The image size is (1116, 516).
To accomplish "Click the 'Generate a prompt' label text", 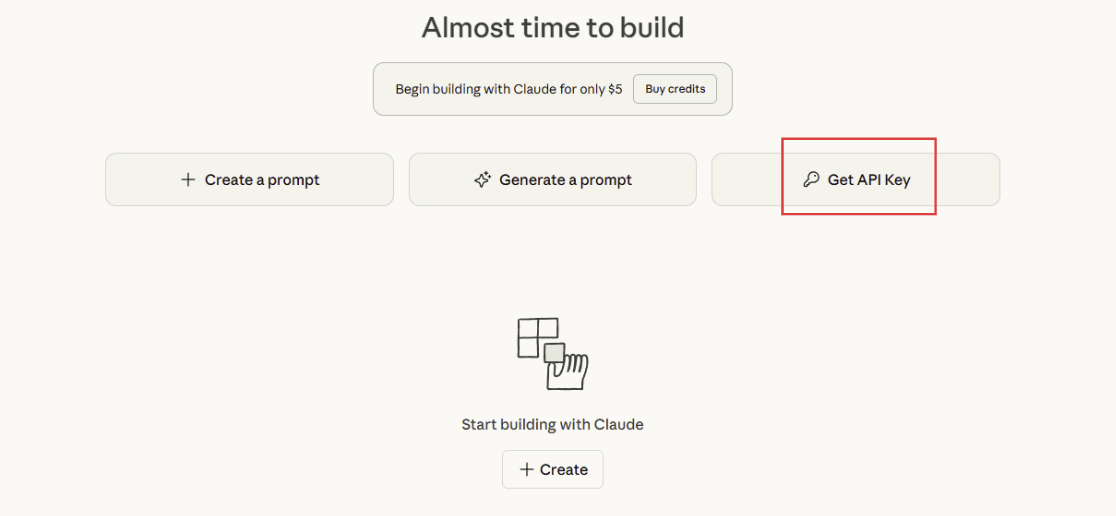I will coord(565,180).
